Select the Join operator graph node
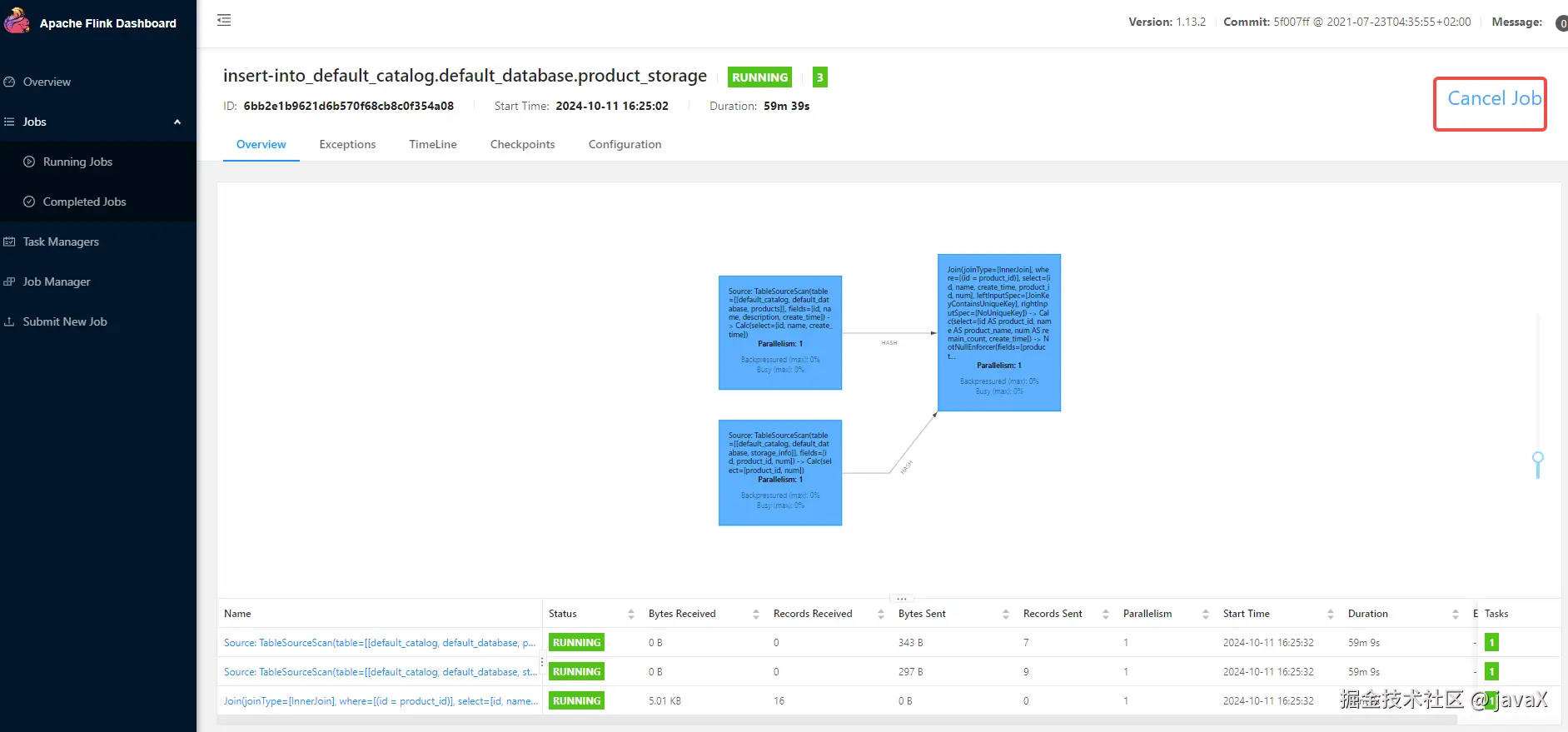The width and height of the screenshot is (1568, 732). (999, 332)
